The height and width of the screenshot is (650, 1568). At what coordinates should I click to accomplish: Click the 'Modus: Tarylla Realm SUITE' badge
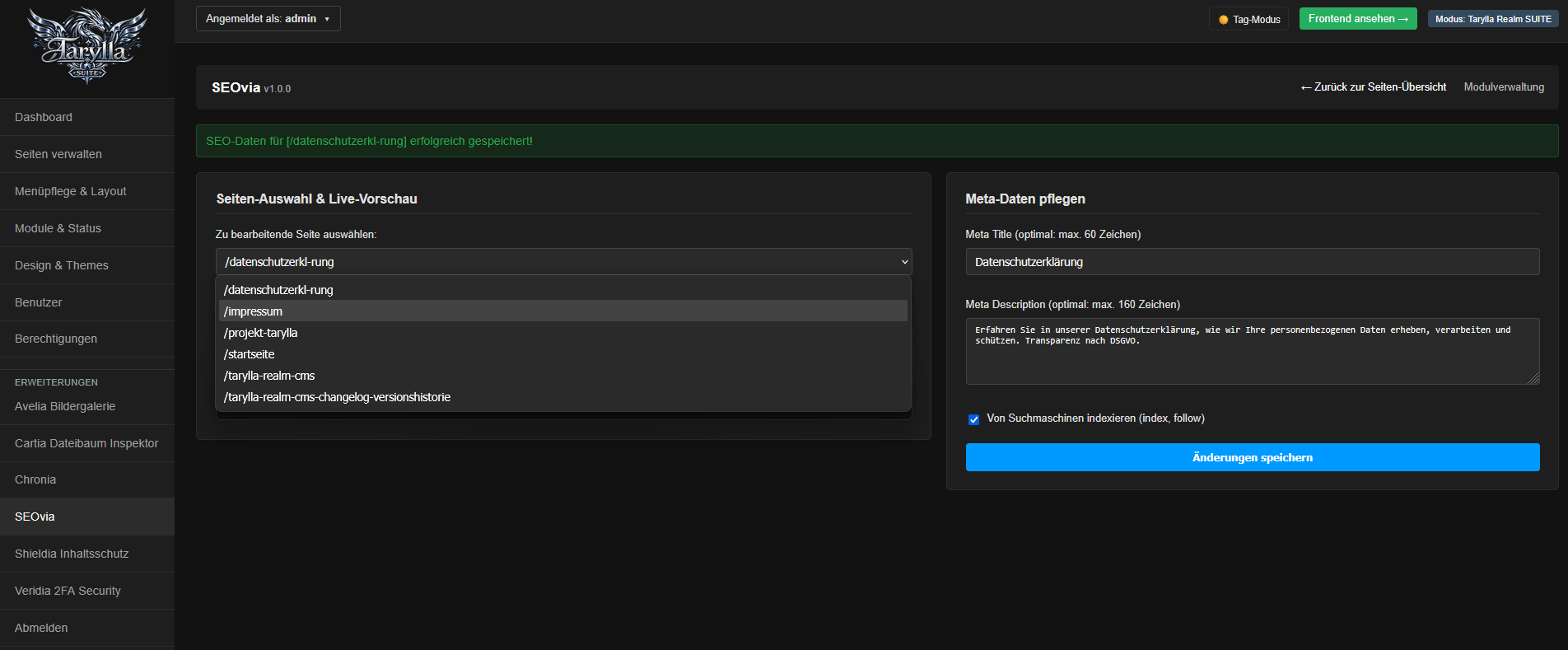[1493, 19]
